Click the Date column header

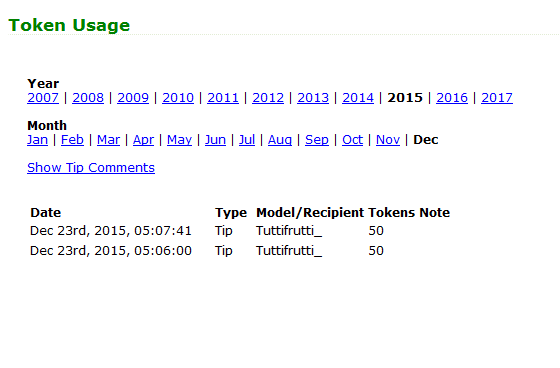tap(46, 213)
